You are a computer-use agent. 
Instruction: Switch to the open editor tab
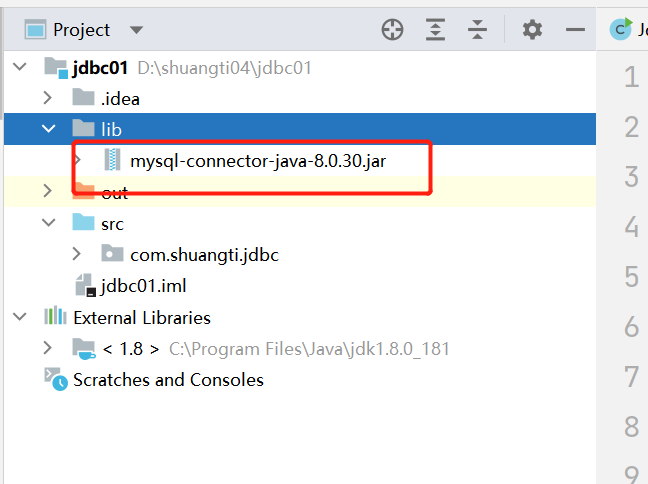(x=627, y=30)
